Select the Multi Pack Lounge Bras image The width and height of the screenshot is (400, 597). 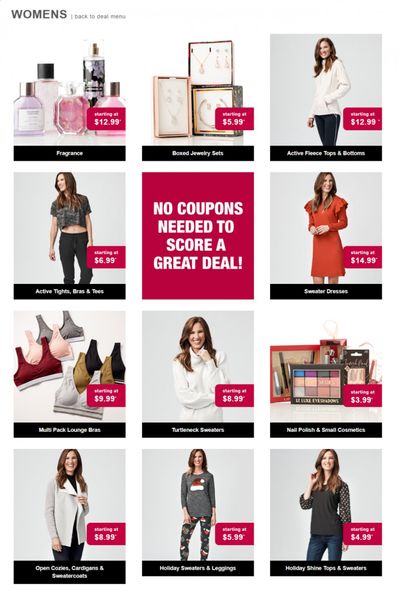70,366
